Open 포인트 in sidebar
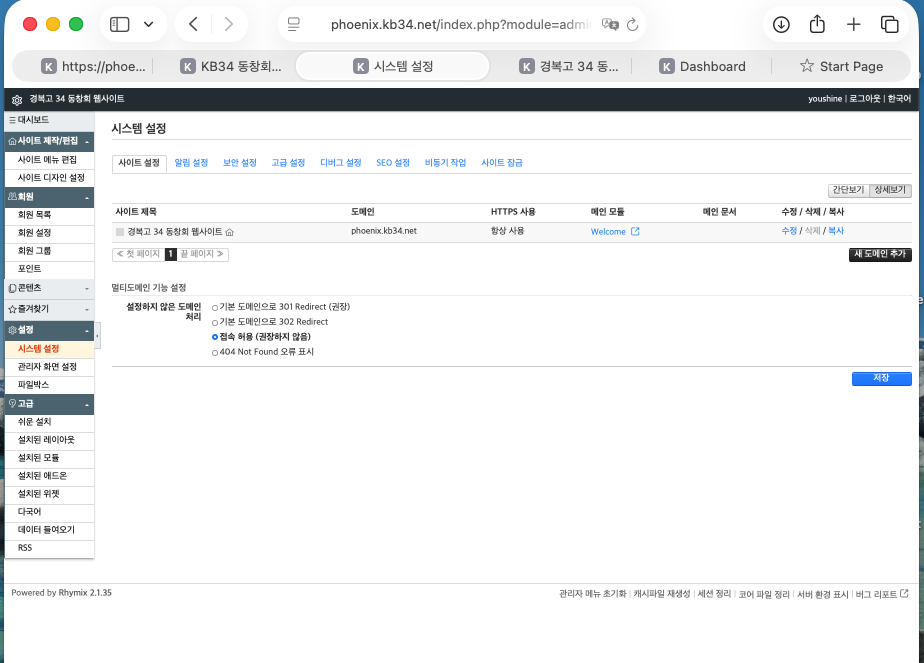Image resolution: width=924 pixels, height=663 pixels. (49, 269)
